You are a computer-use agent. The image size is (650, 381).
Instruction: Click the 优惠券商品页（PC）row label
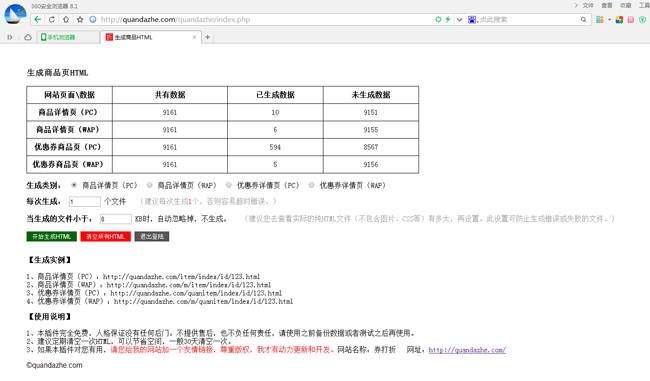pyautogui.click(x=68, y=147)
